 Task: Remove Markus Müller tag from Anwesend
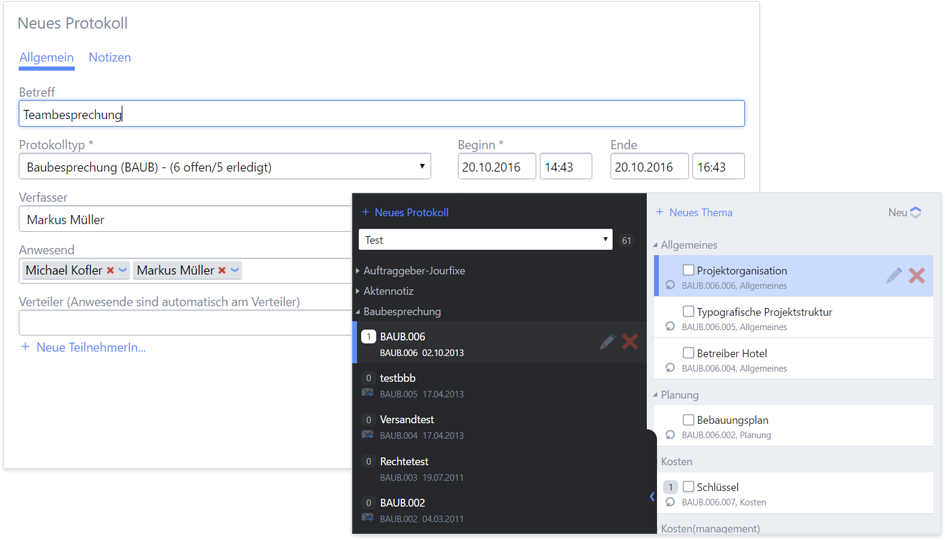221,271
